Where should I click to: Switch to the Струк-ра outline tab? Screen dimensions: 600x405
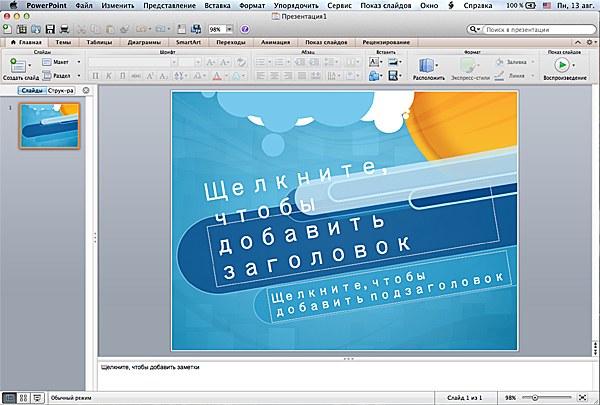63,91
